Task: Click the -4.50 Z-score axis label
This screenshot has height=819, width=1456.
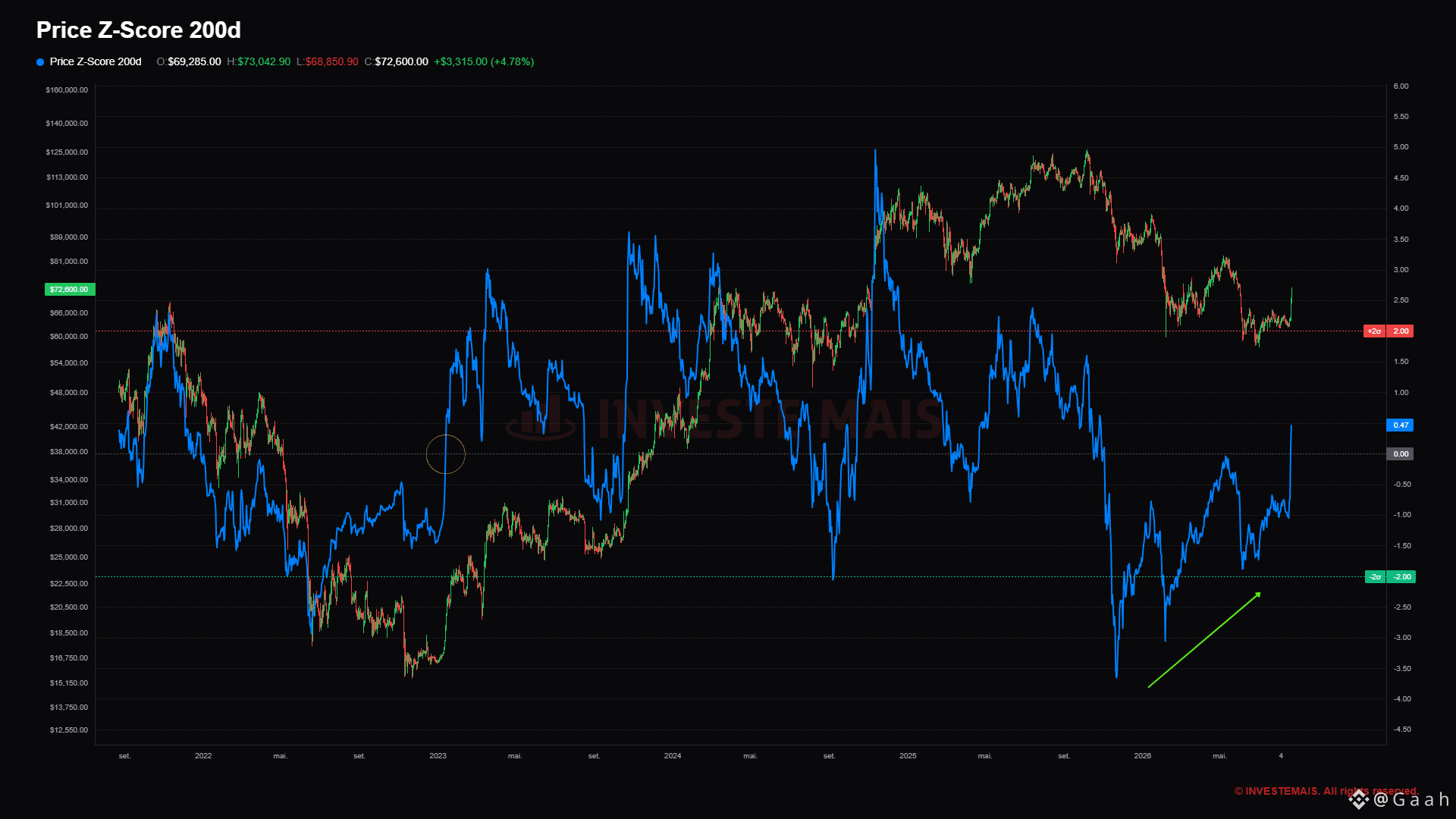Action: (1402, 729)
